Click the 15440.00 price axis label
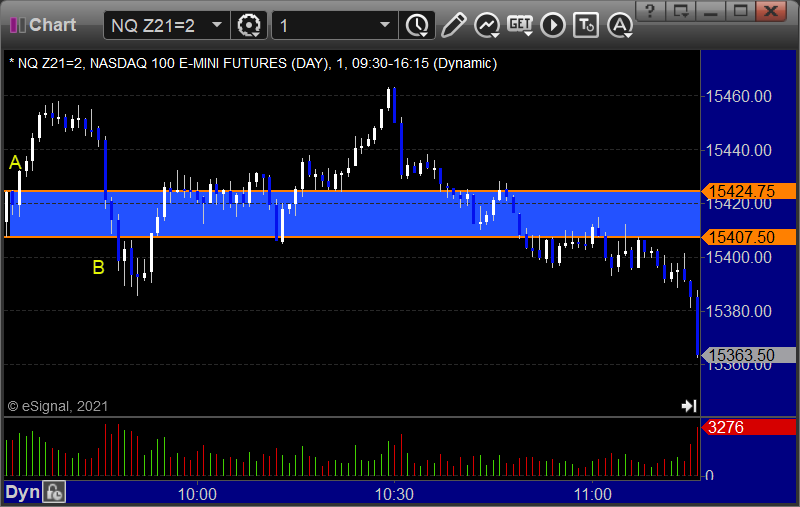 [x=738, y=150]
